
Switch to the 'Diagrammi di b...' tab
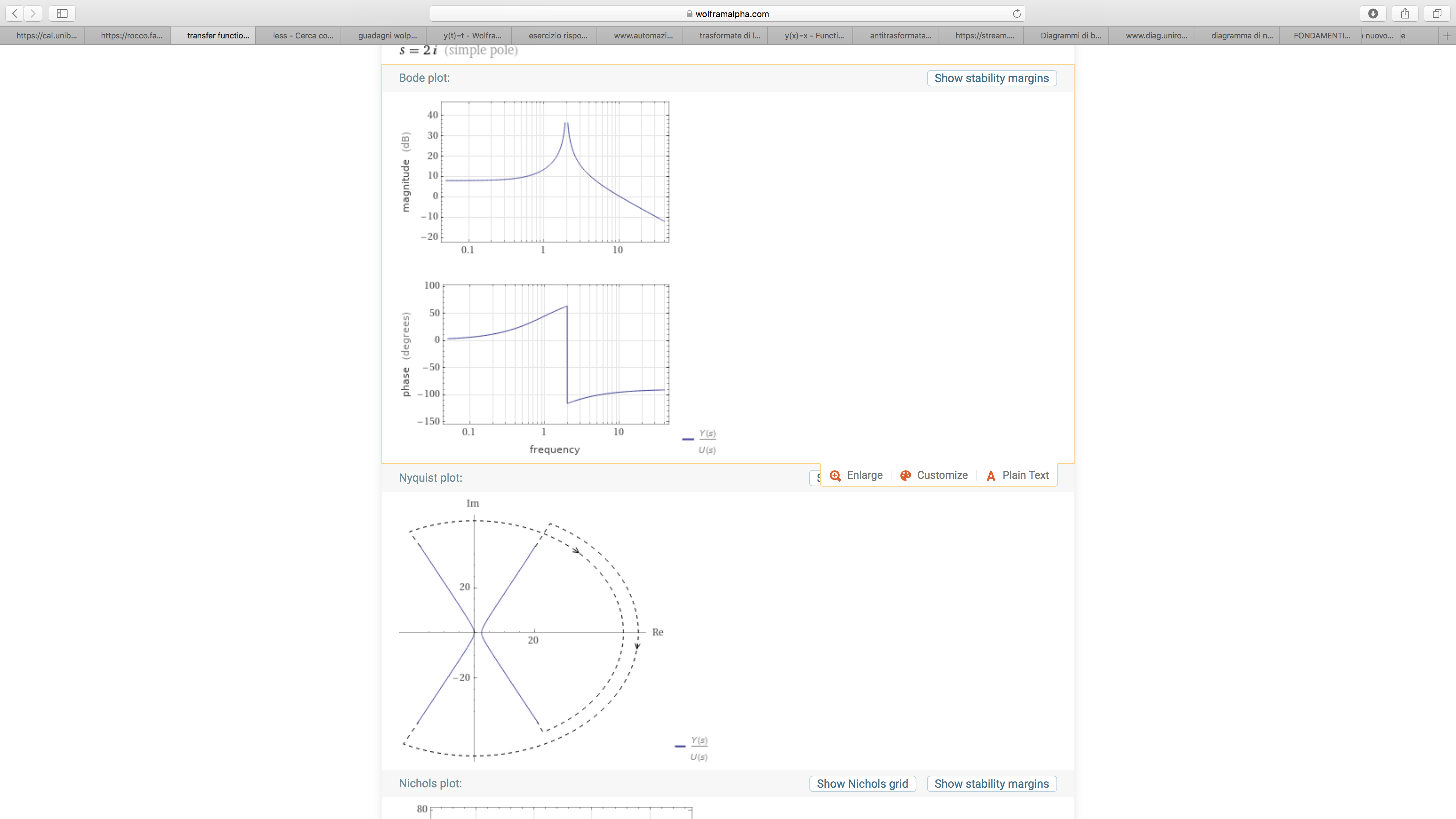pos(1071,36)
